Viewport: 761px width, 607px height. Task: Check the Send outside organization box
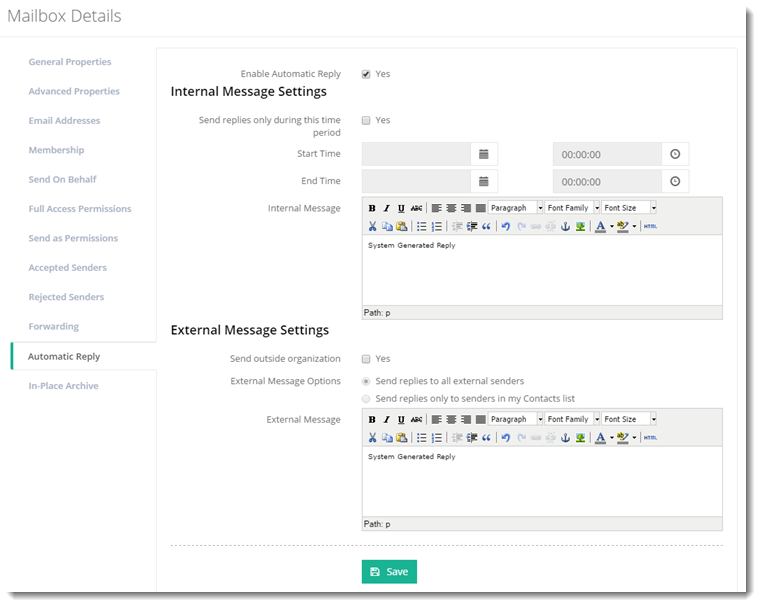pyautogui.click(x=366, y=359)
